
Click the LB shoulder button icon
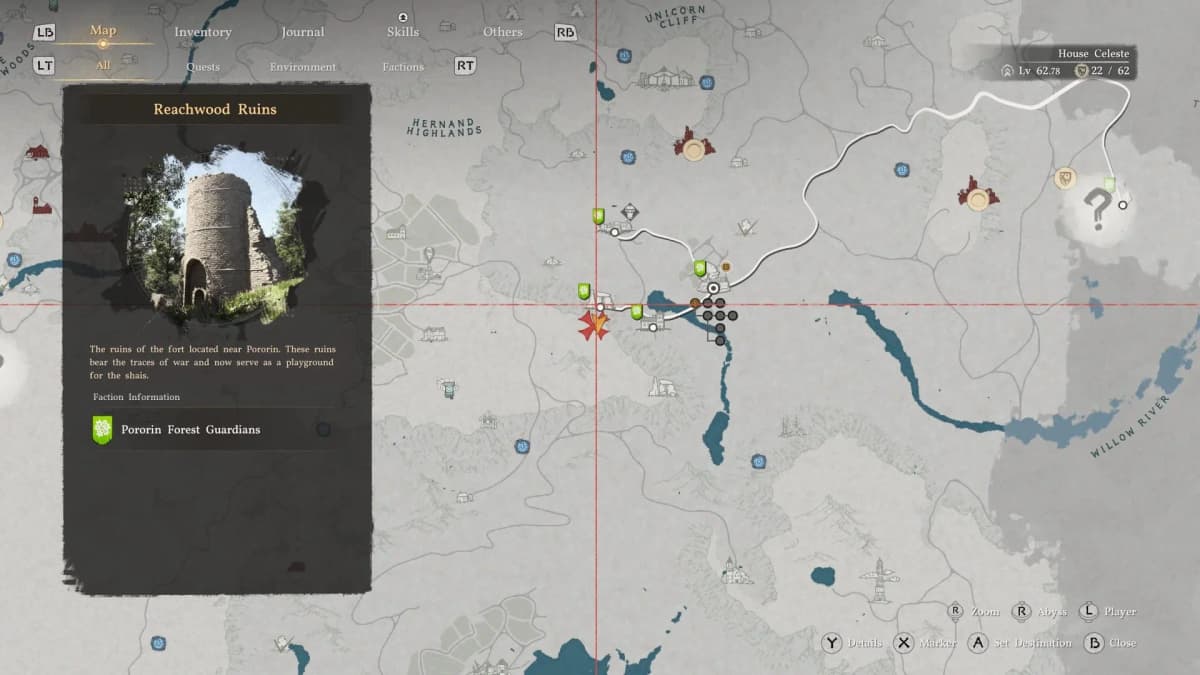[45, 32]
